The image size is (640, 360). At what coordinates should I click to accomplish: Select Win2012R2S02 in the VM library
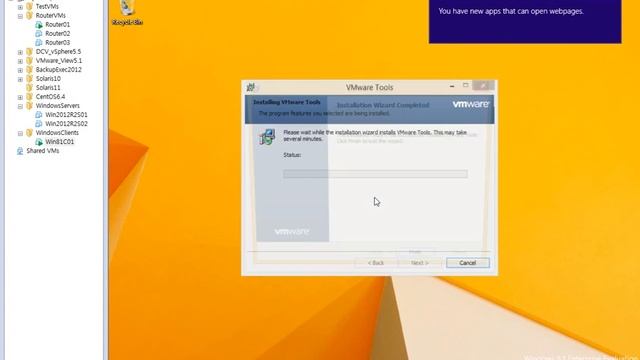pyautogui.click(x=66, y=124)
